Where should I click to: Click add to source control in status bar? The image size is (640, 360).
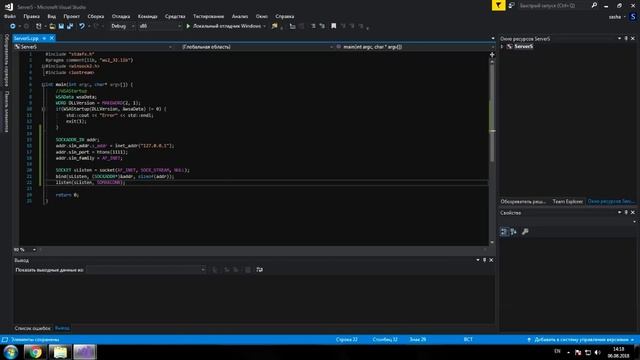pyautogui.click(x=581, y=340)
